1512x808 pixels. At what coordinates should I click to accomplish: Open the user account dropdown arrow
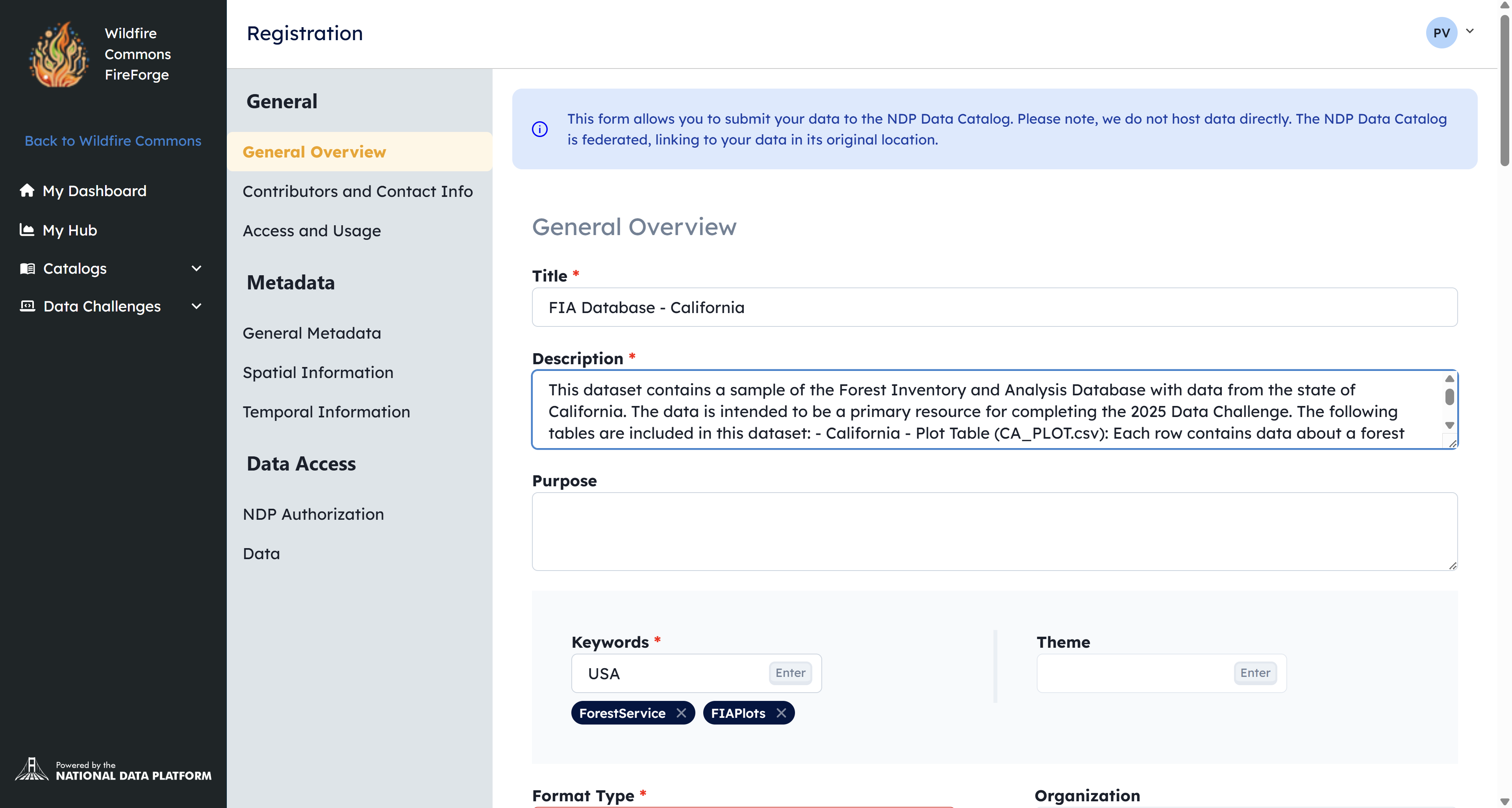1470,31
